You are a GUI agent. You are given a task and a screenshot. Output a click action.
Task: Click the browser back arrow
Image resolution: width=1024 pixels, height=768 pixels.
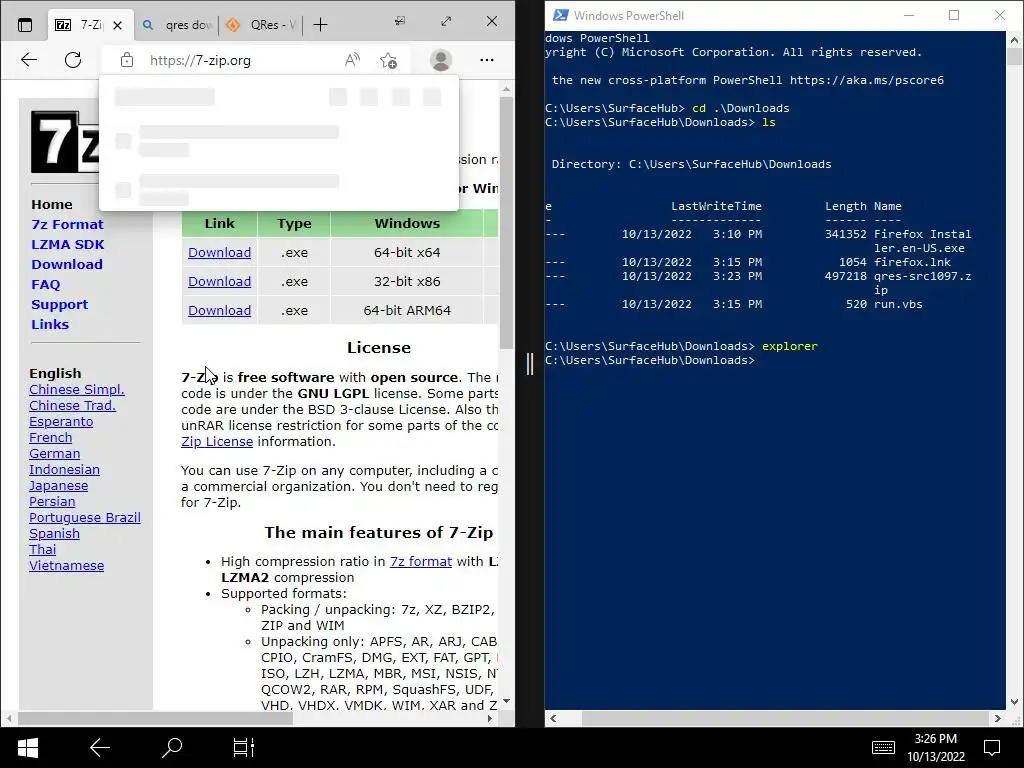pyautogui.click(x=29, y=60)
